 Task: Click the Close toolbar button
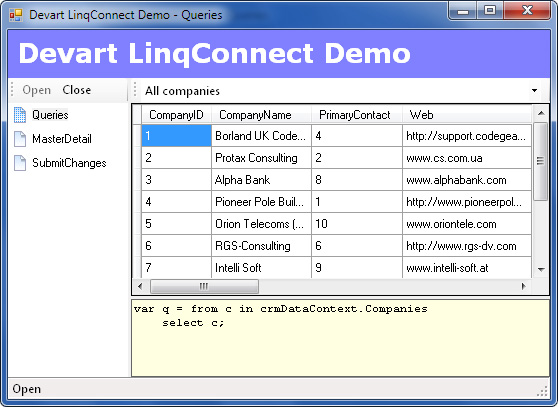(77, 90)
